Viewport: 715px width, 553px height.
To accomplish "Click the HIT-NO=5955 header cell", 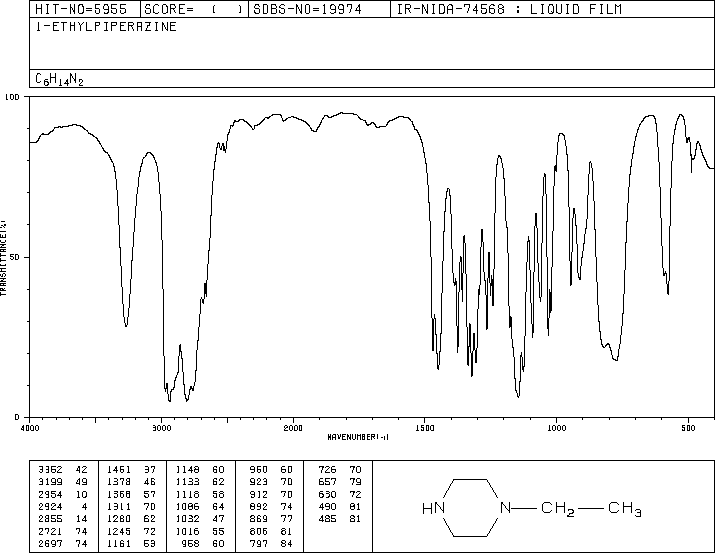I will [x=81, y=9].
